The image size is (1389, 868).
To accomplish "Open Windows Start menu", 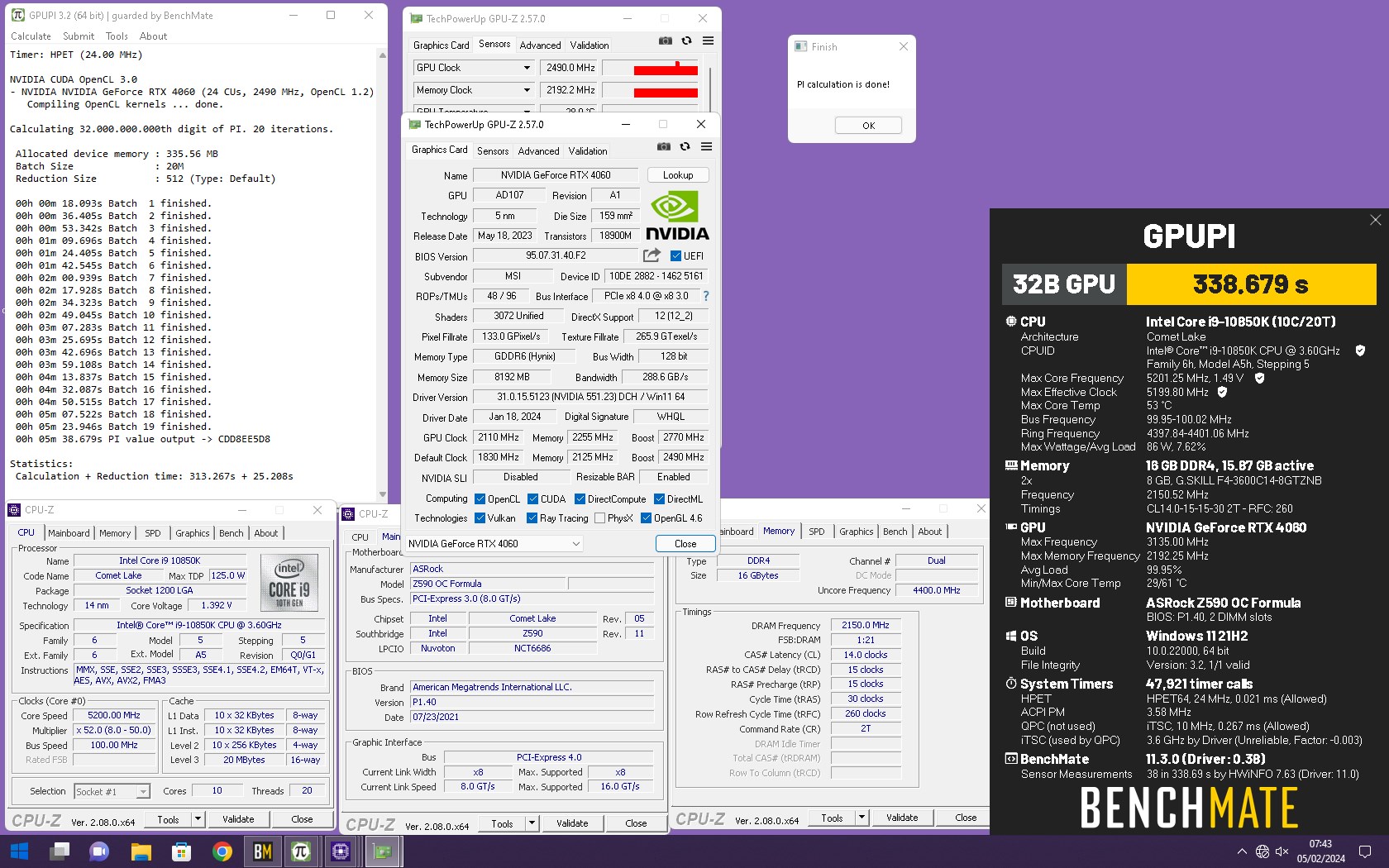I will pos(19,851).
